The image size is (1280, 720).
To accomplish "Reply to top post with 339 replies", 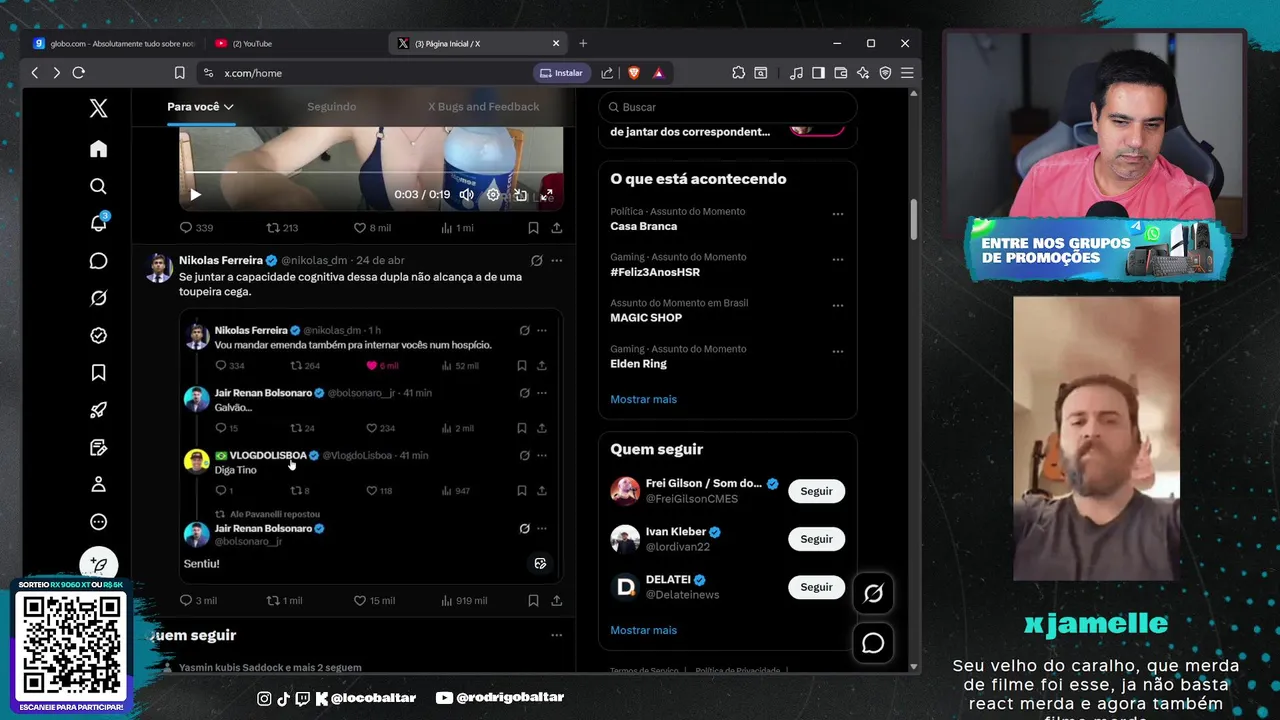I will click(x=196, y=228).
